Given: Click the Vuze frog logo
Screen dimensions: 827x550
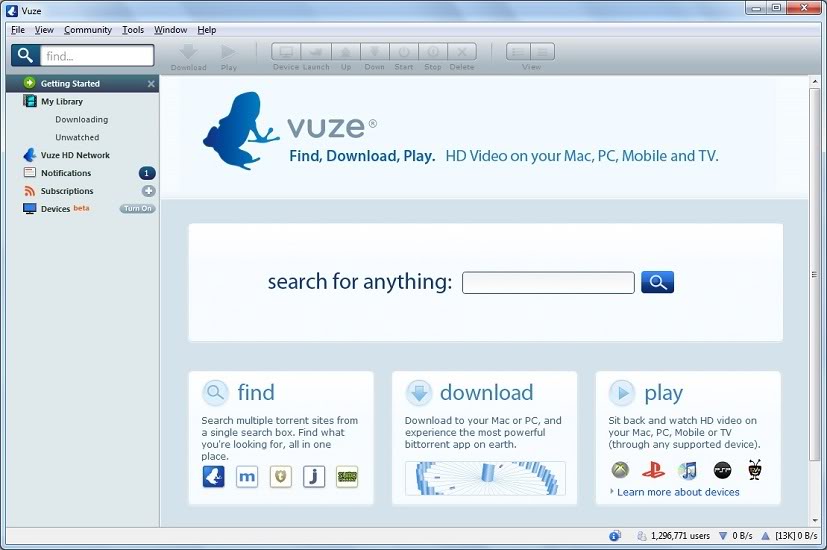Looking at the screenshot, I should [241, 131].
